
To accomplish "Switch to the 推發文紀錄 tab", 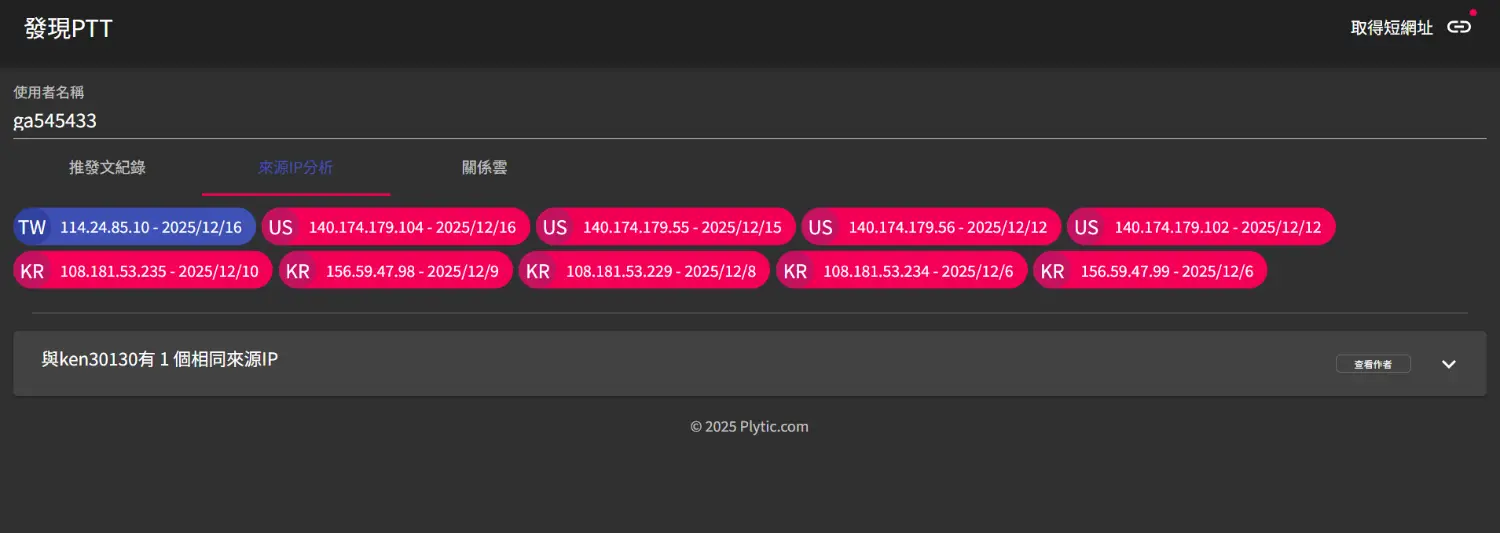I will click(x=107, y=168).
